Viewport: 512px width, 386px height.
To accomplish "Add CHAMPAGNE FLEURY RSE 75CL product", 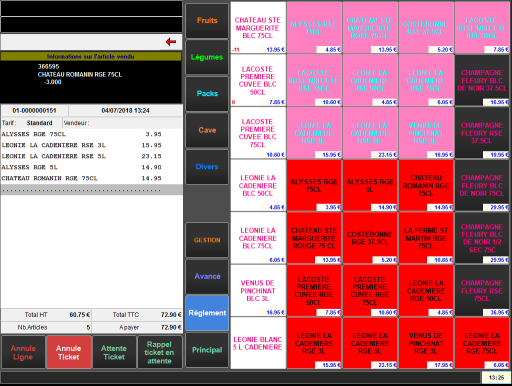I will (482, 290).
